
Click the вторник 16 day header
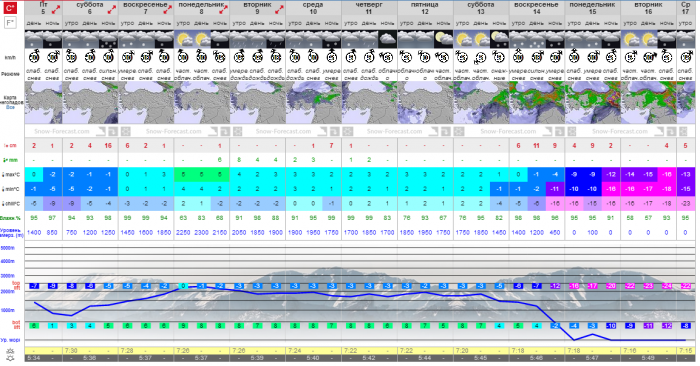click(648, 8)
